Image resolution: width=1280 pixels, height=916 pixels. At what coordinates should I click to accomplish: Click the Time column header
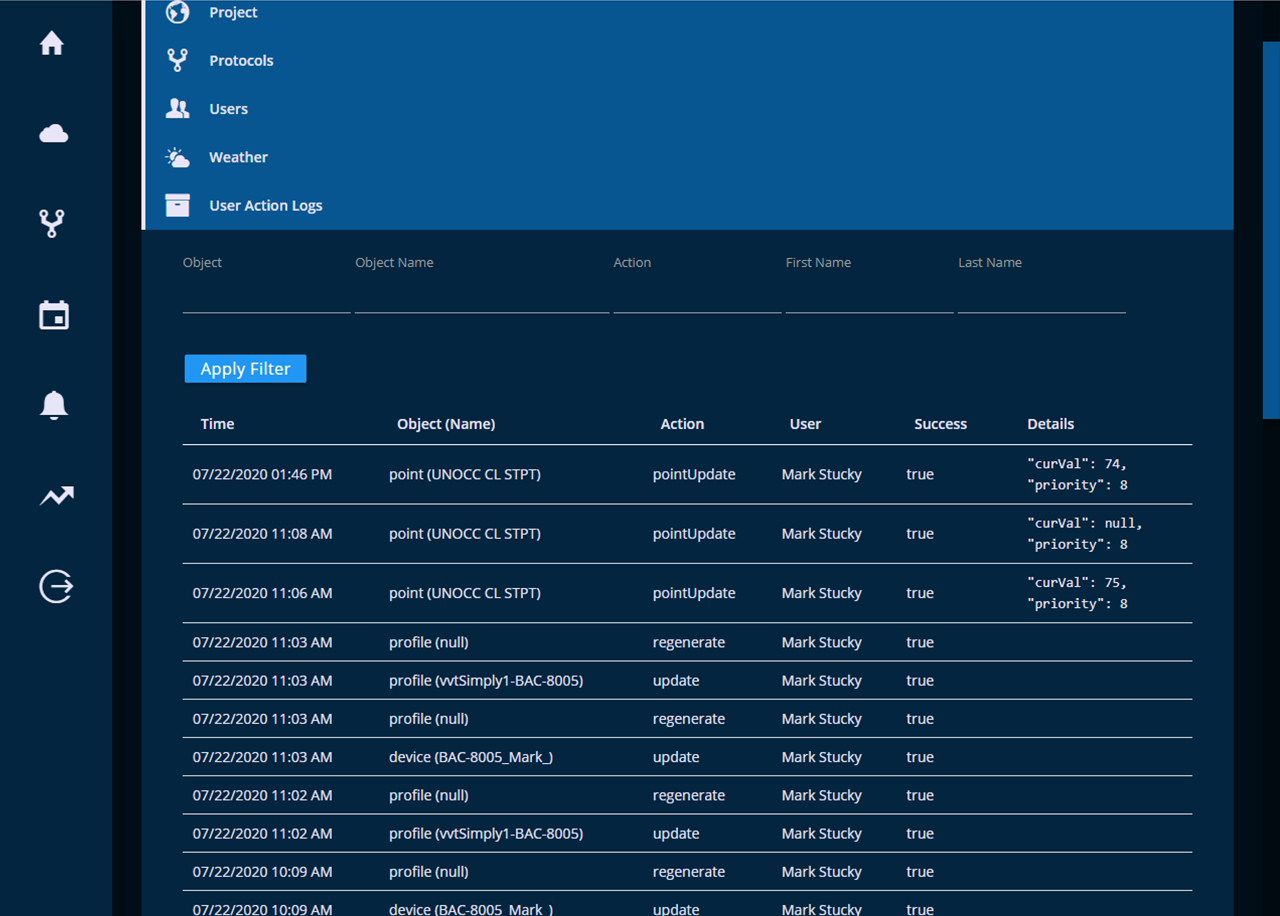[x=217, y=424]
